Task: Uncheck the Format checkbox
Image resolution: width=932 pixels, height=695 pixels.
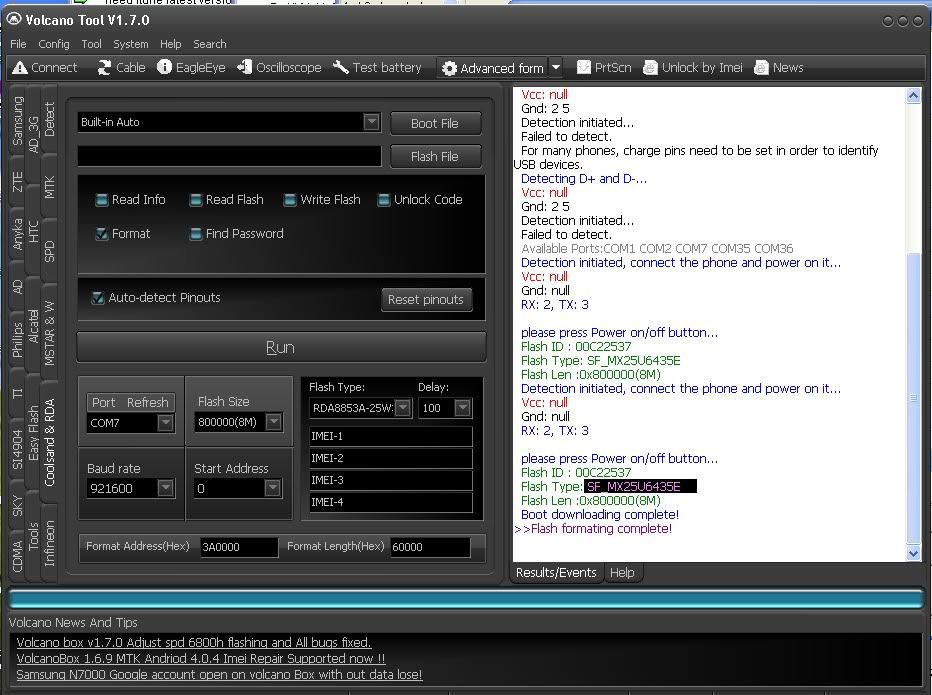Action: tap(102, 234)
